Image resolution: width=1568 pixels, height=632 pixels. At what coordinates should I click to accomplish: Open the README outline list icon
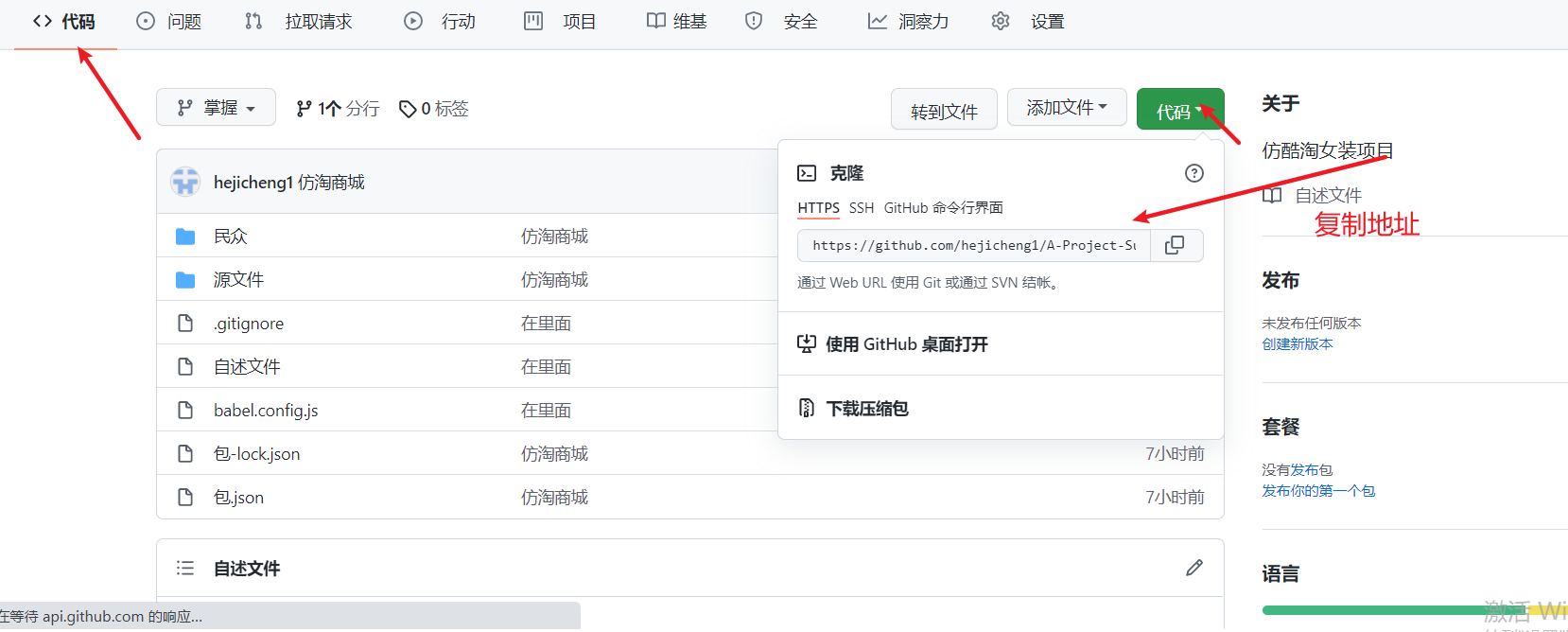coord(185,568)
